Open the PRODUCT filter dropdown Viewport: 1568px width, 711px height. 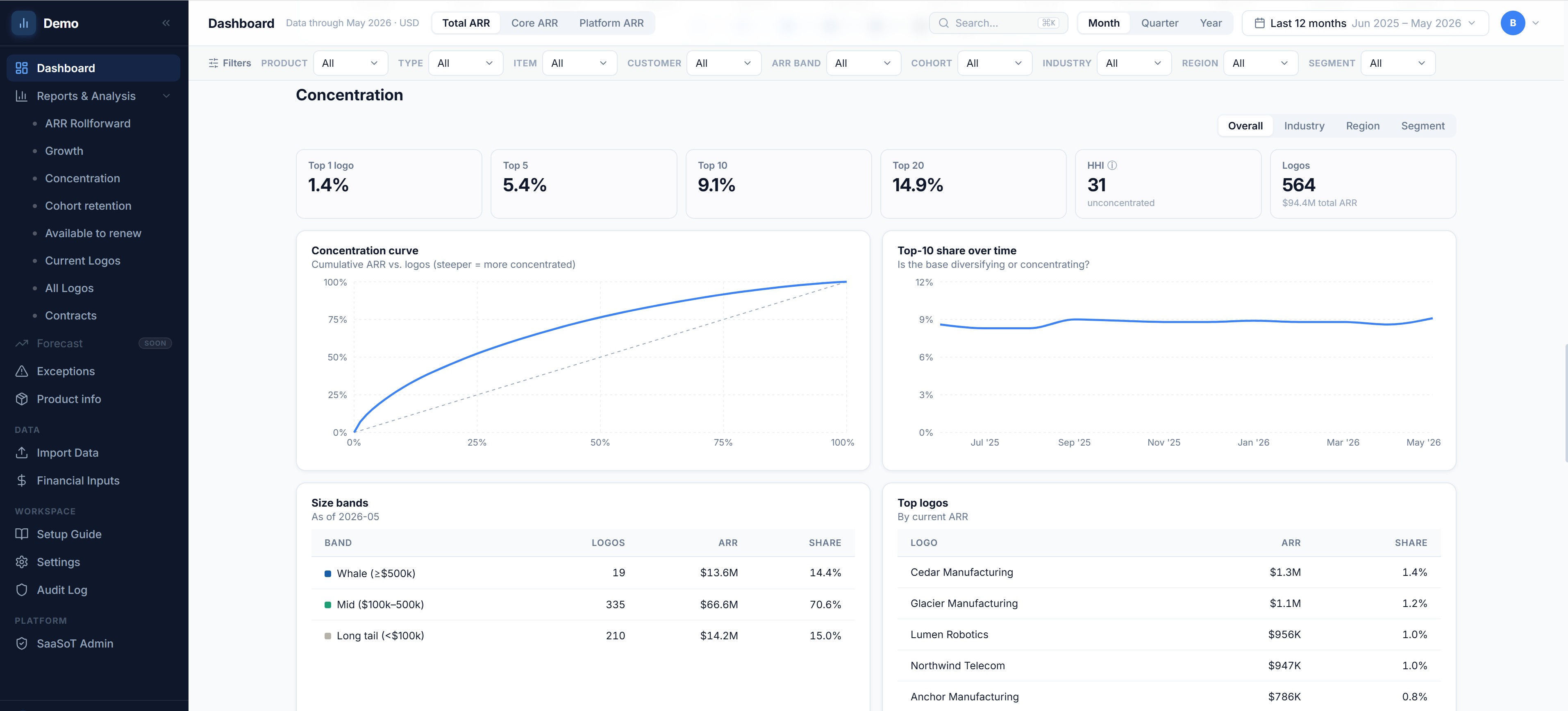(351, 63)
